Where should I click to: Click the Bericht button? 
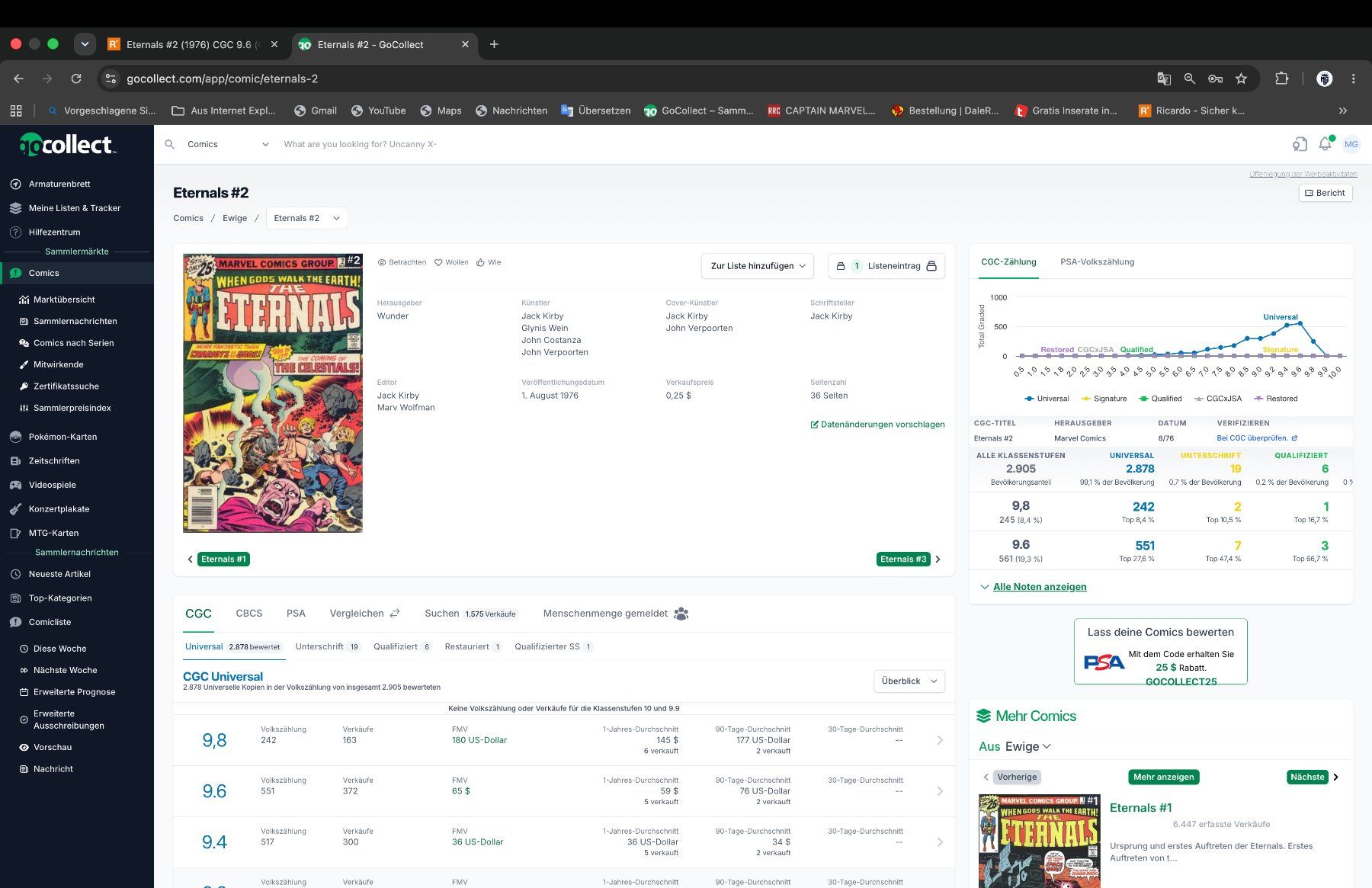[1326, 193]
